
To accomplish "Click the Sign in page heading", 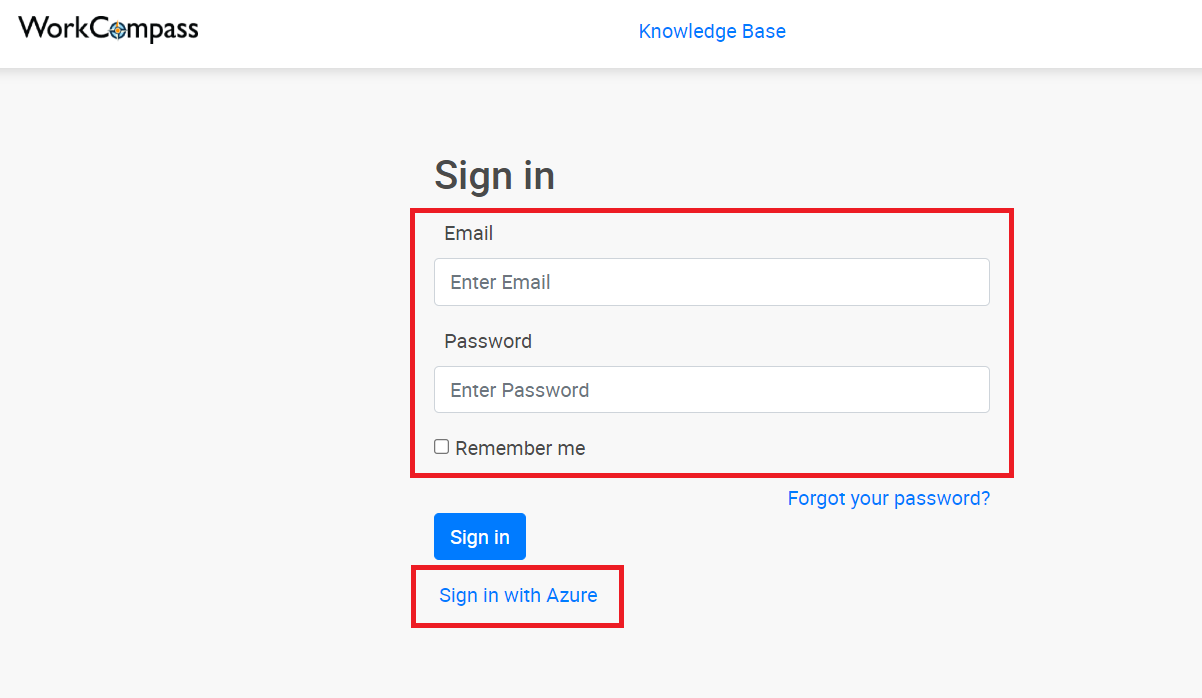I will point(494,176).
